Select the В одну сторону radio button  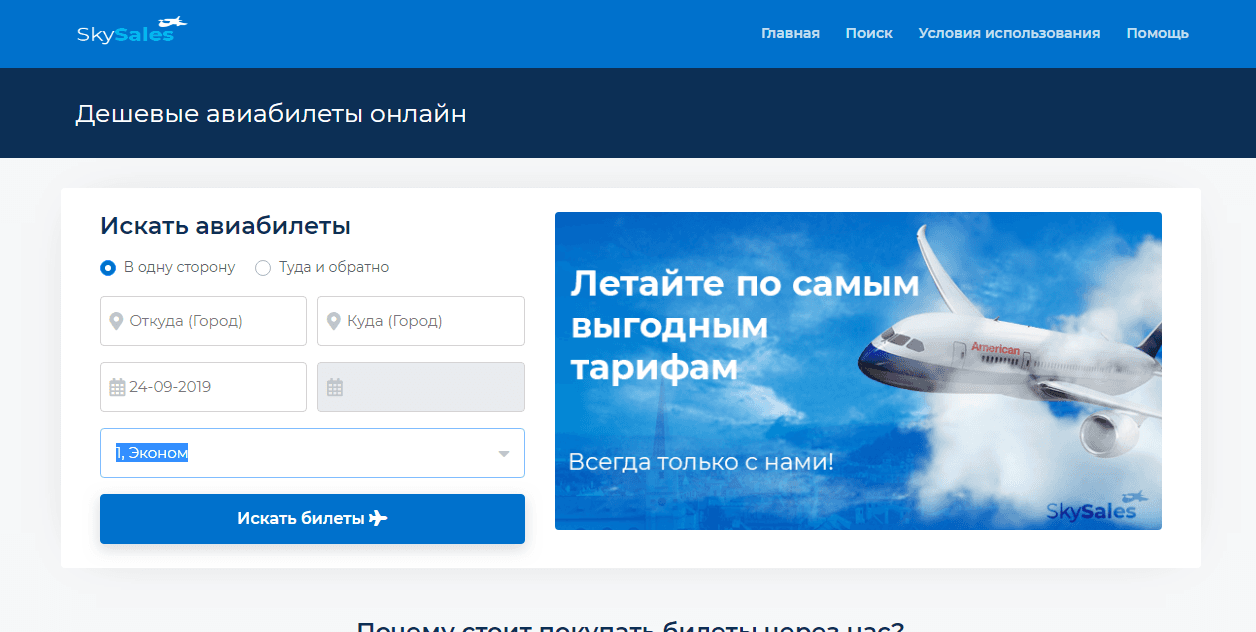107,267
